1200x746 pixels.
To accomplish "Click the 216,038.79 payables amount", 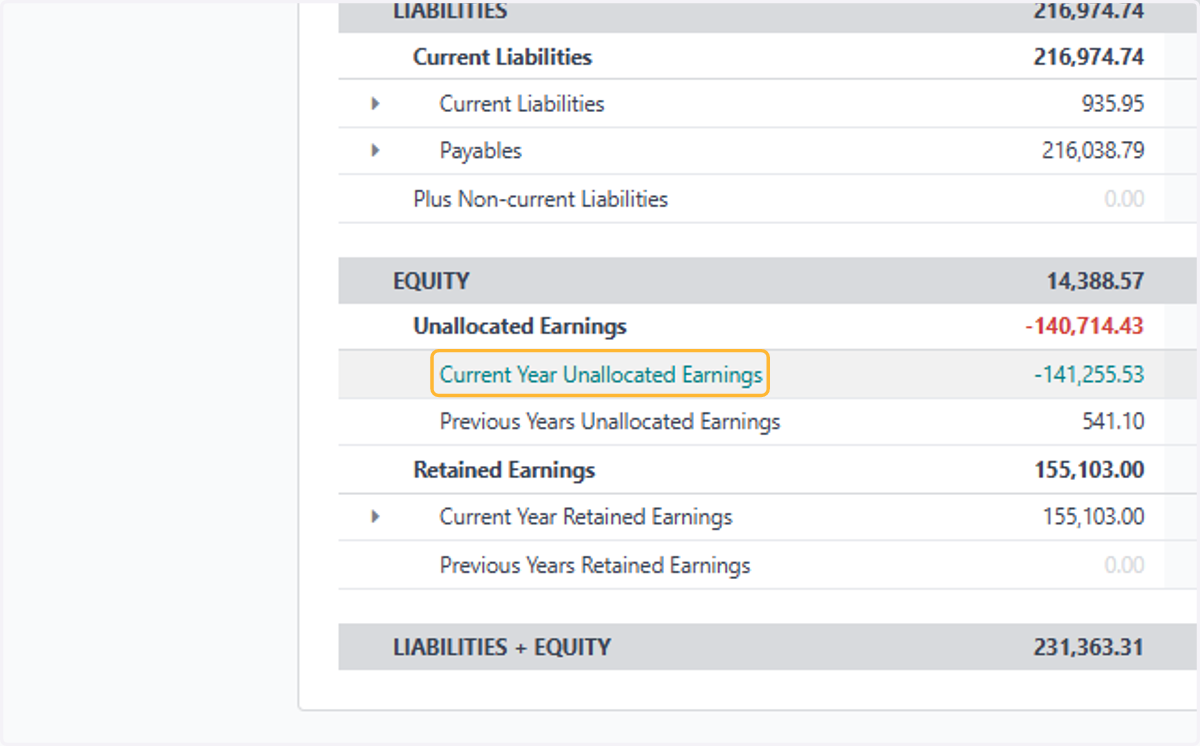I will 1093,151.
